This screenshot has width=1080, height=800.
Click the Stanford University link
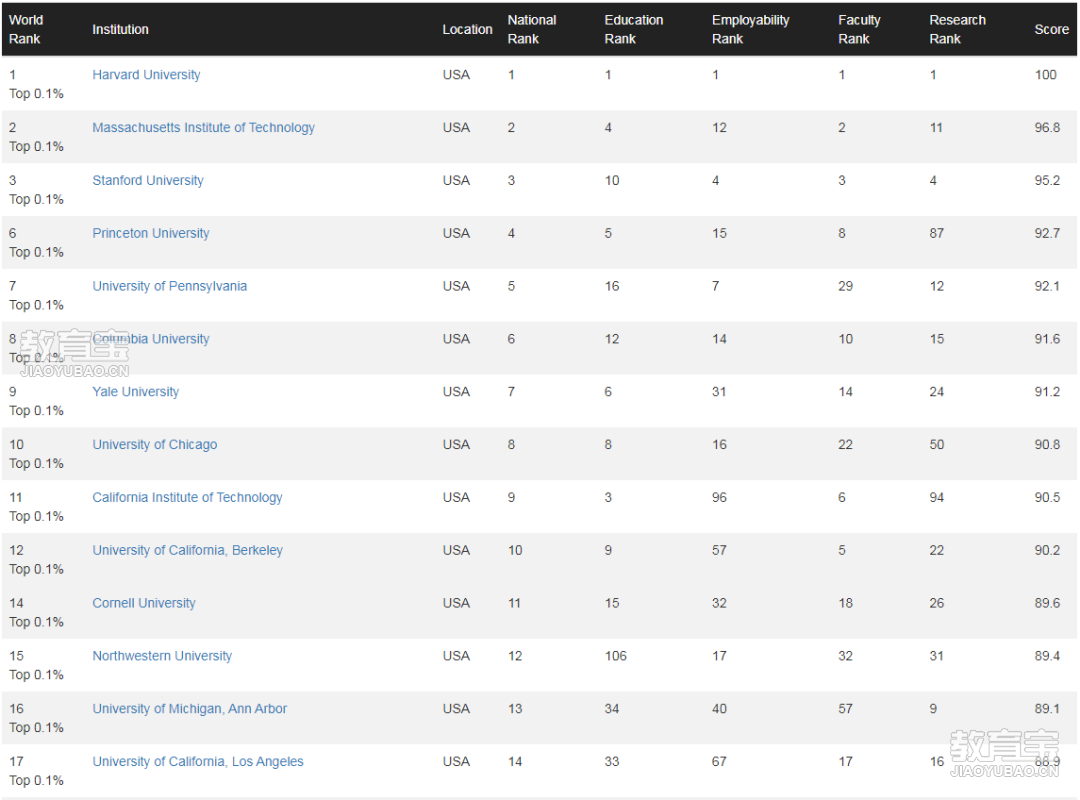pyautogui.click(x=147, y=181)
